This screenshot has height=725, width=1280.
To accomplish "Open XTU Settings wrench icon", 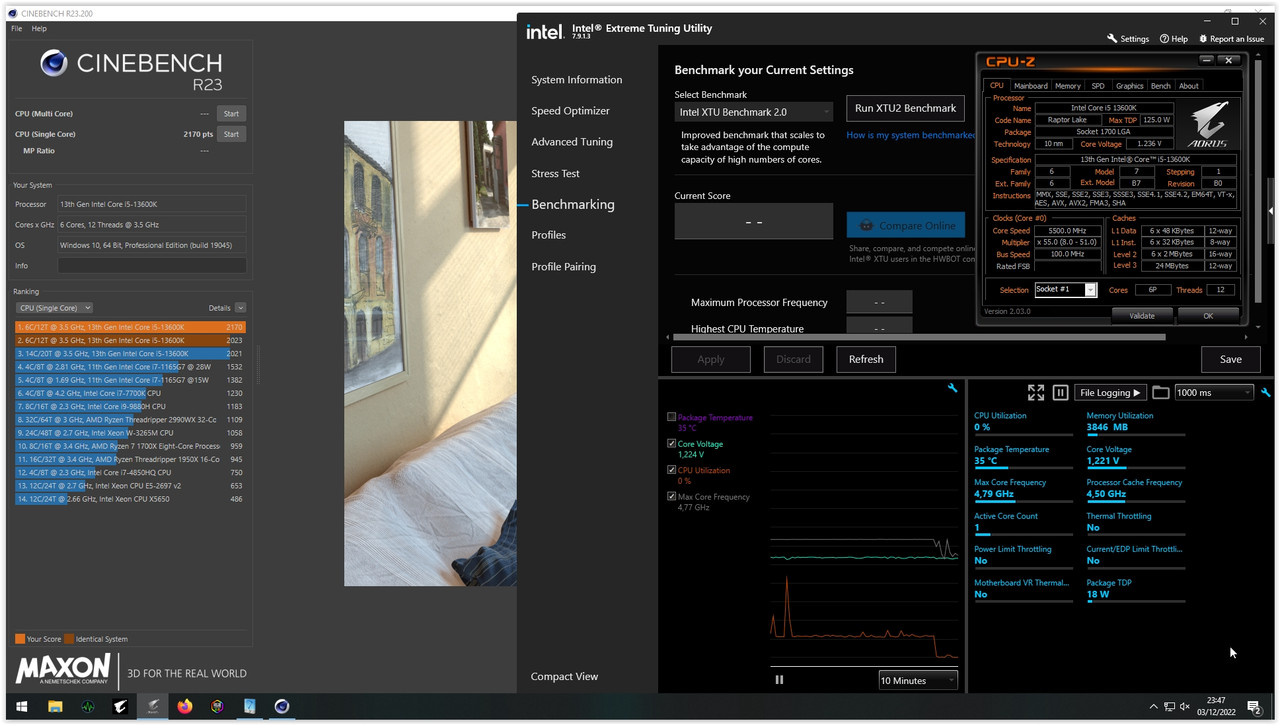I will pyautogui.click(x=1112, y=39).
